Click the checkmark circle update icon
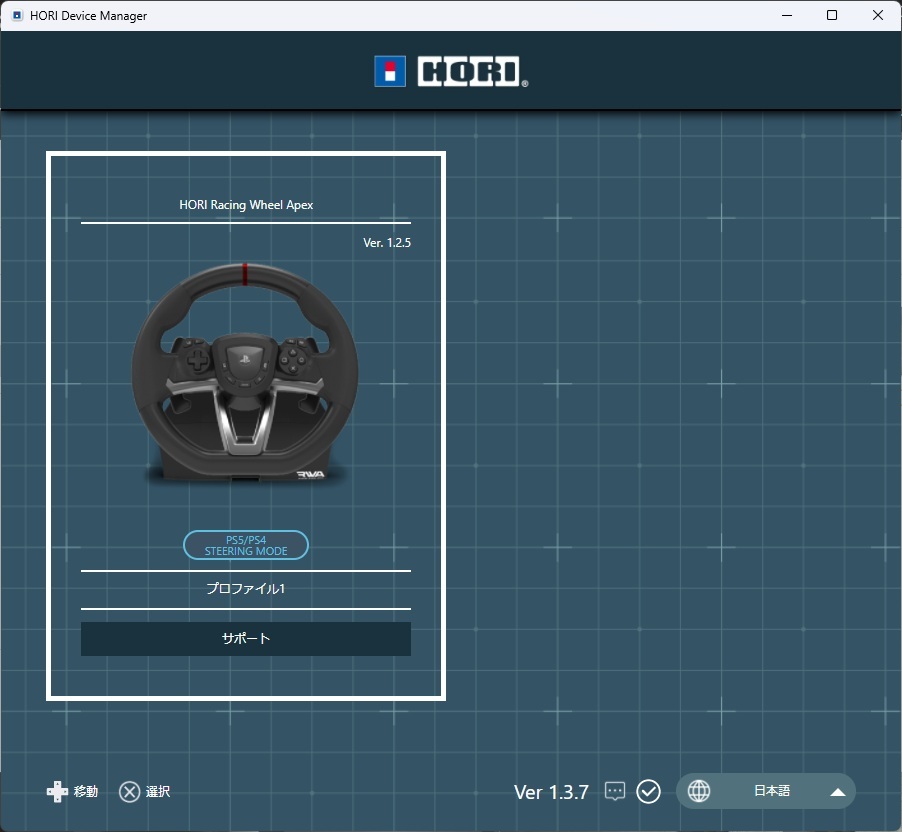 coord(648,791)
